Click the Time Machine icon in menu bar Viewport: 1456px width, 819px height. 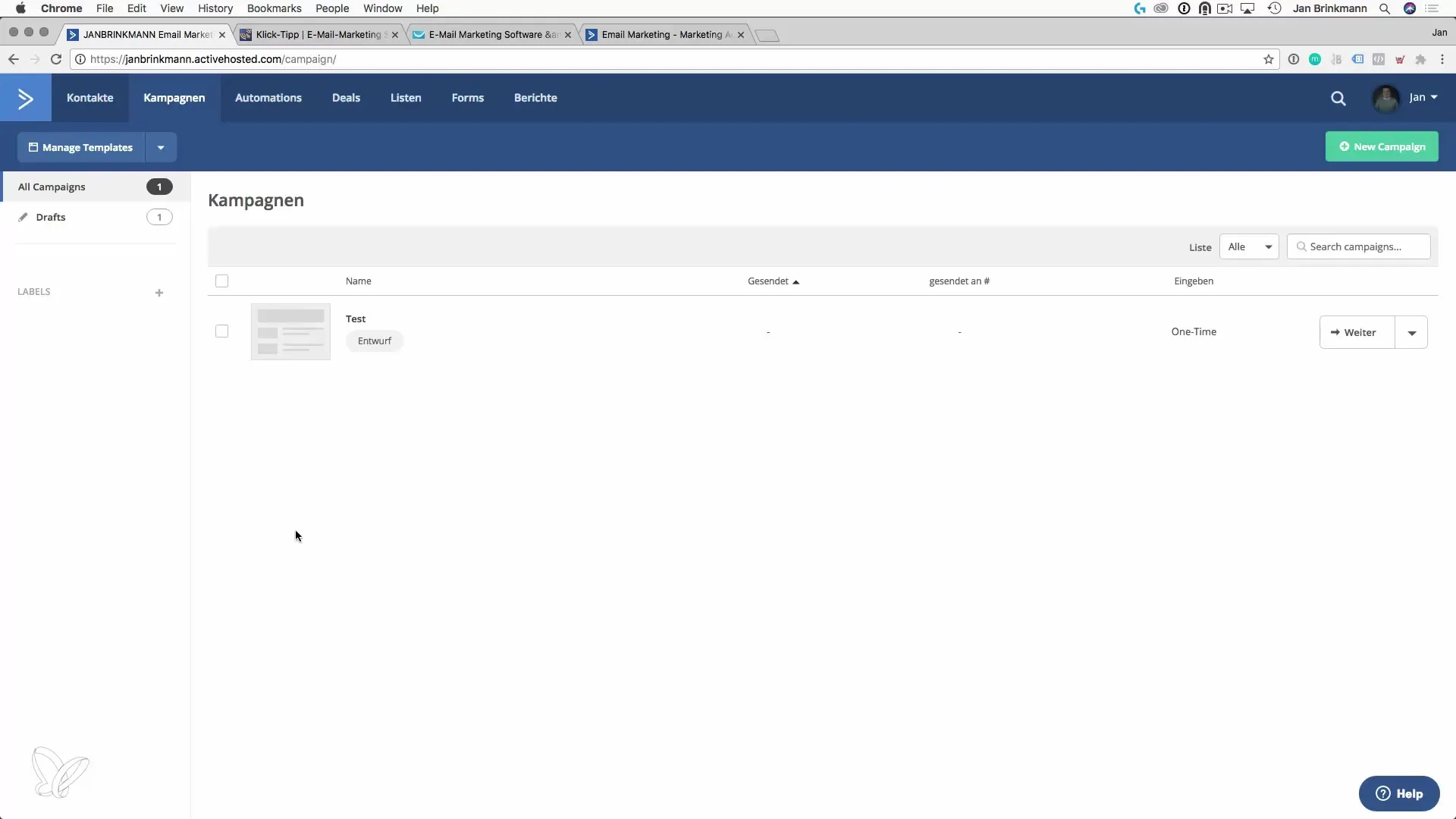click(x=1275, y=8)
